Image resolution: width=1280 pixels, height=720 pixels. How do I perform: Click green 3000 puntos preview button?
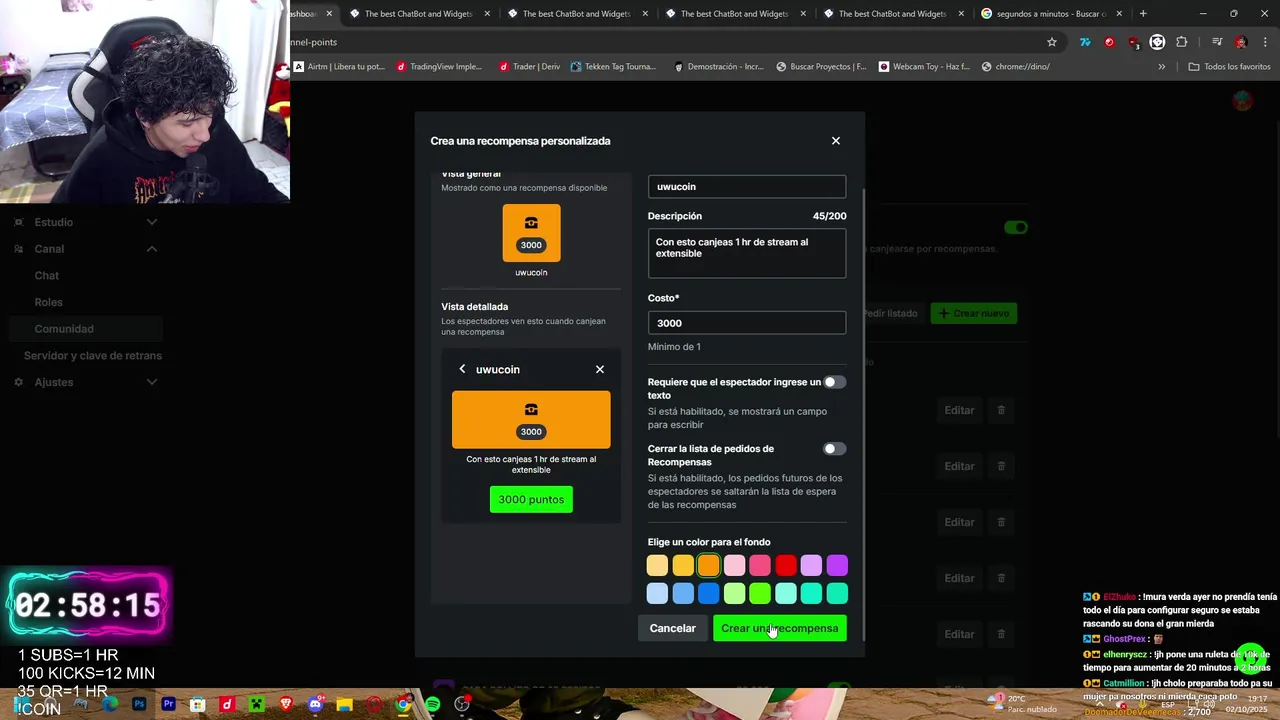pyautogui.click(x=531, y=499)
